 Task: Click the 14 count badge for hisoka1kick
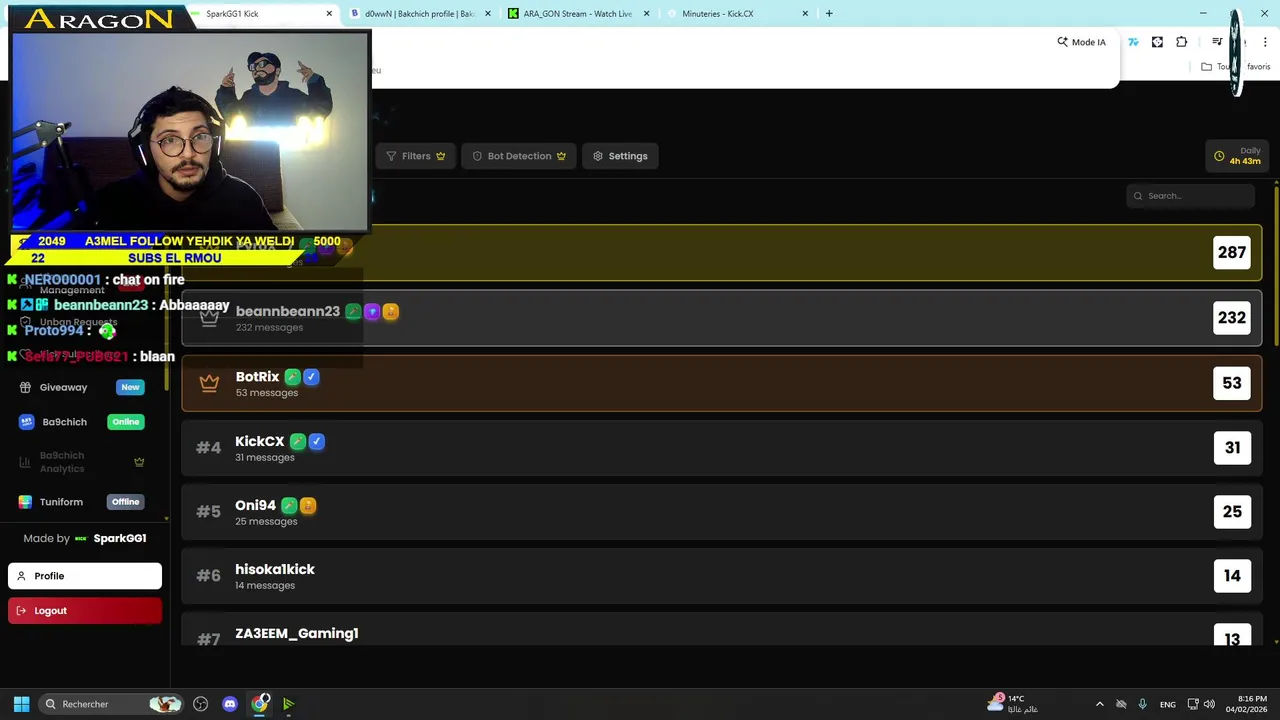[1232, 576]
